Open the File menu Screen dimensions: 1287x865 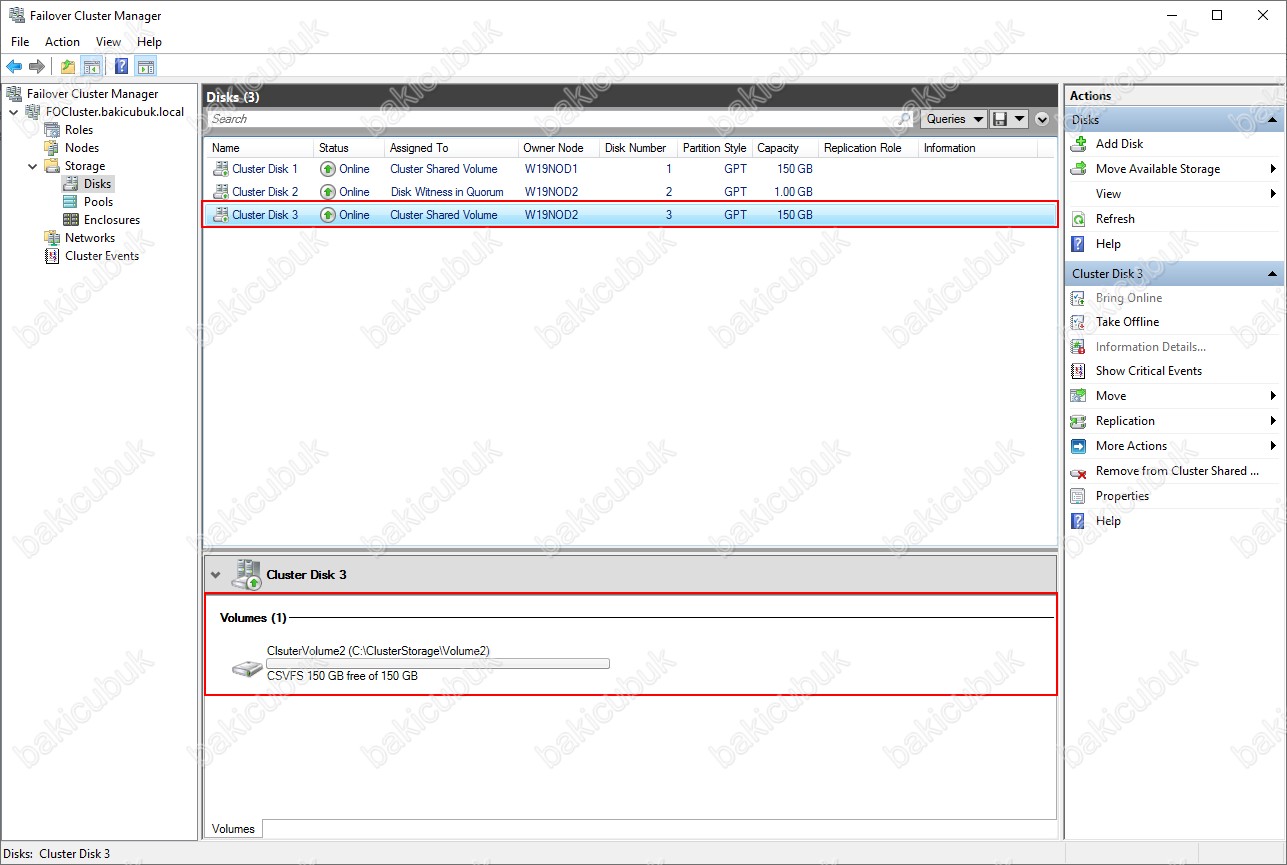coord(20,42)
